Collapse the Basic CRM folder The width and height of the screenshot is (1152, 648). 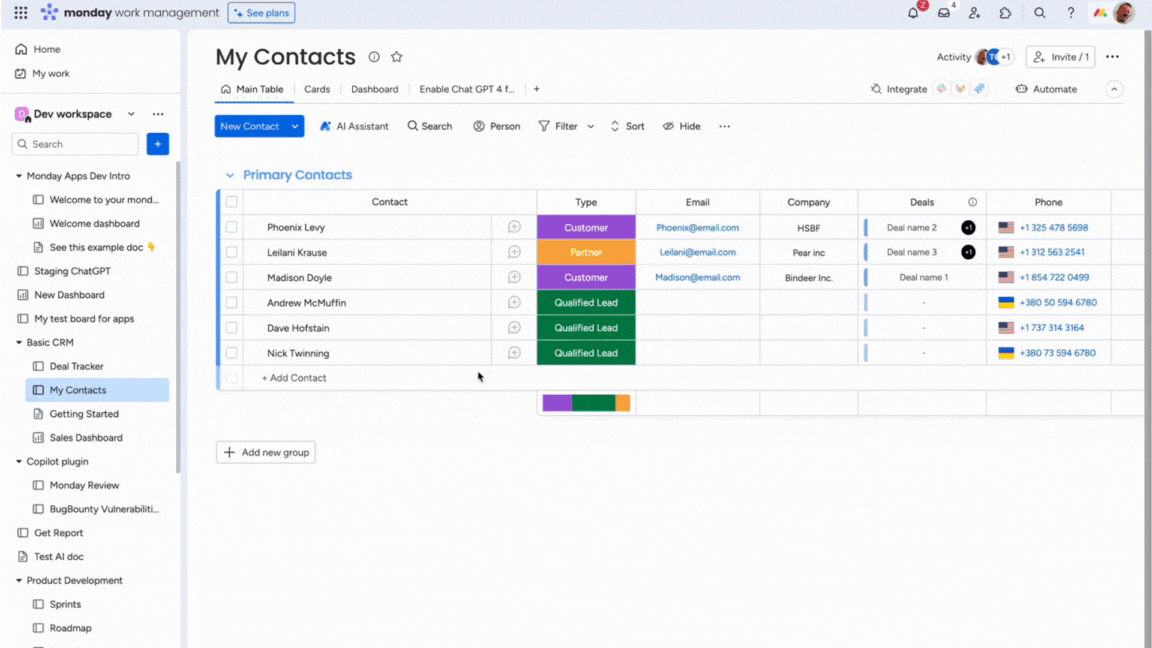19,342
